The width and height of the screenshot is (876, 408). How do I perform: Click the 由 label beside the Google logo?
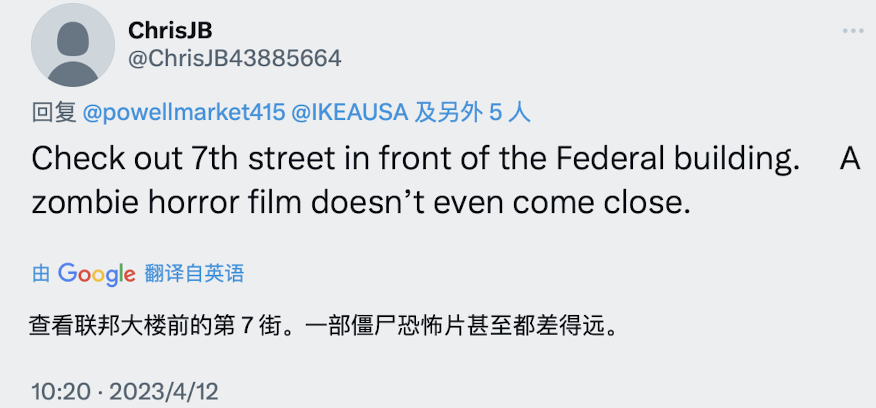tap(41, 273)
